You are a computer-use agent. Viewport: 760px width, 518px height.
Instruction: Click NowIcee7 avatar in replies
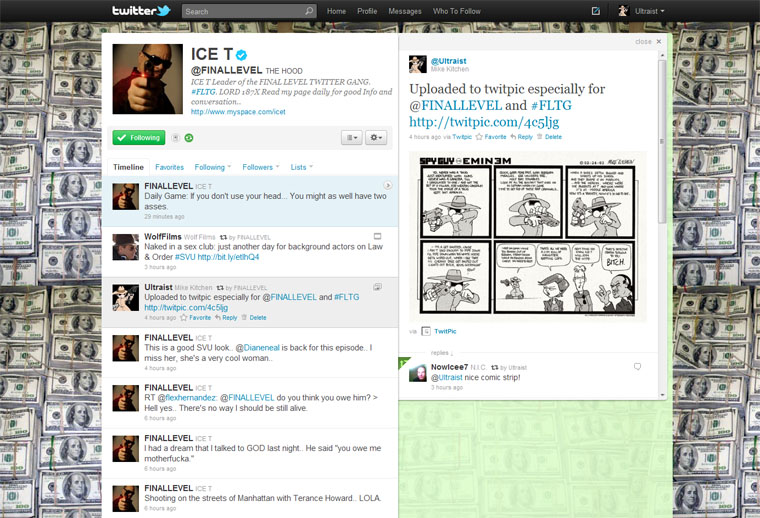[x=418, y=373]
